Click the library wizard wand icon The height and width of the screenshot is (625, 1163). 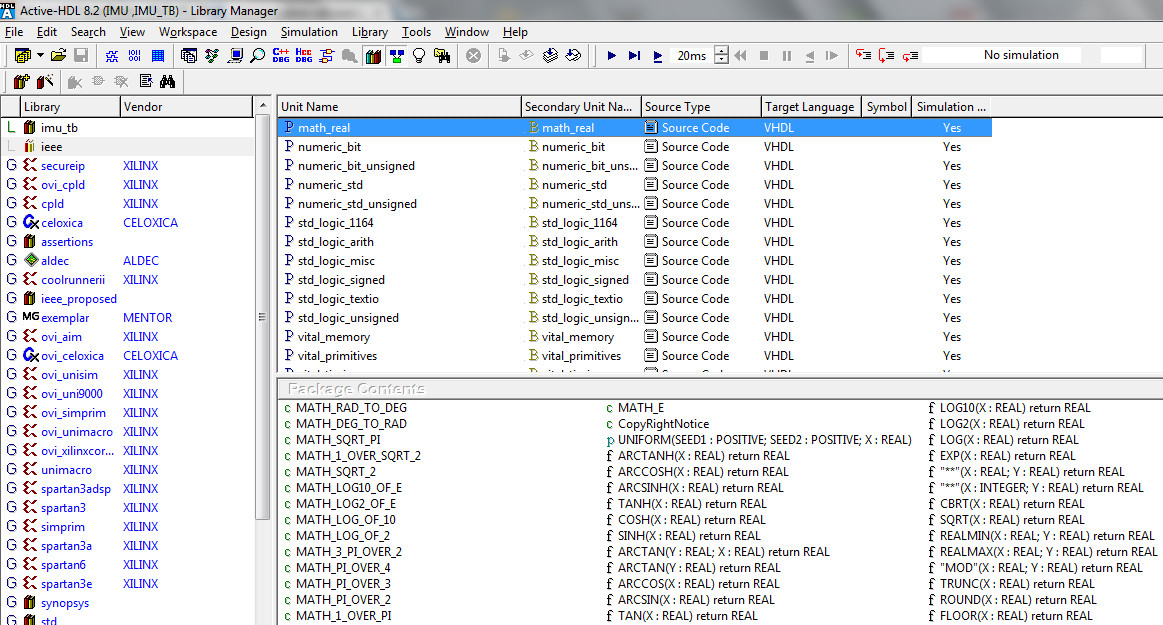pyautogui.click(x=45, y=82)
